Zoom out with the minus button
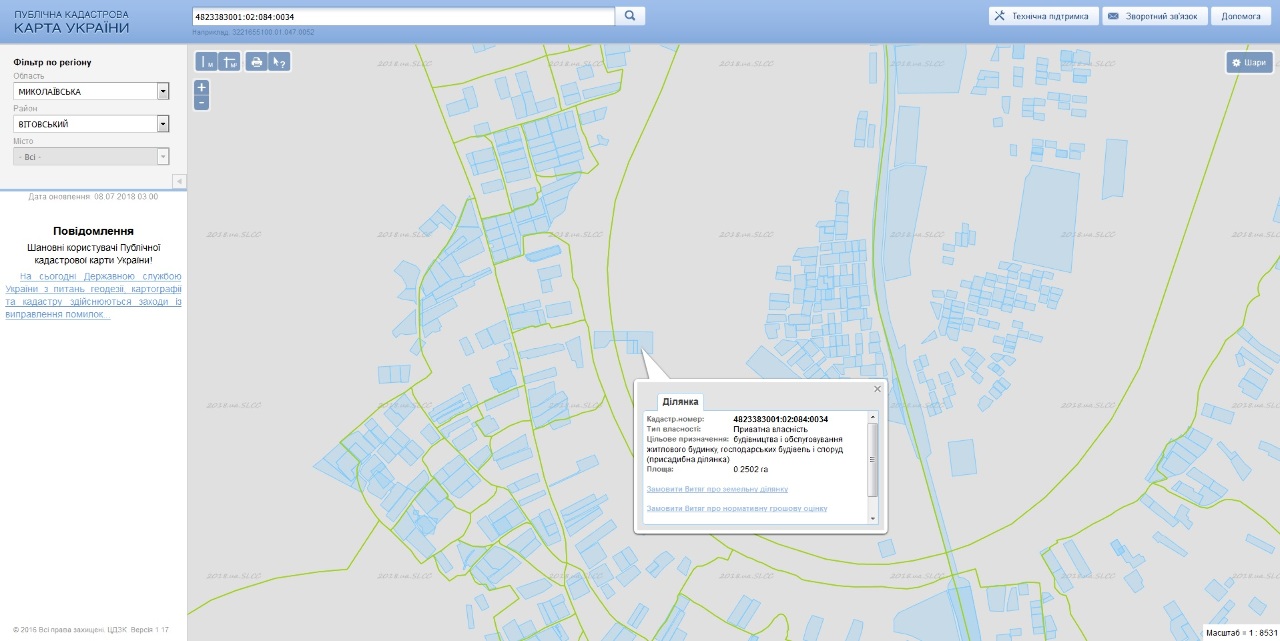Screen dimensions: 1280x641 202,102
